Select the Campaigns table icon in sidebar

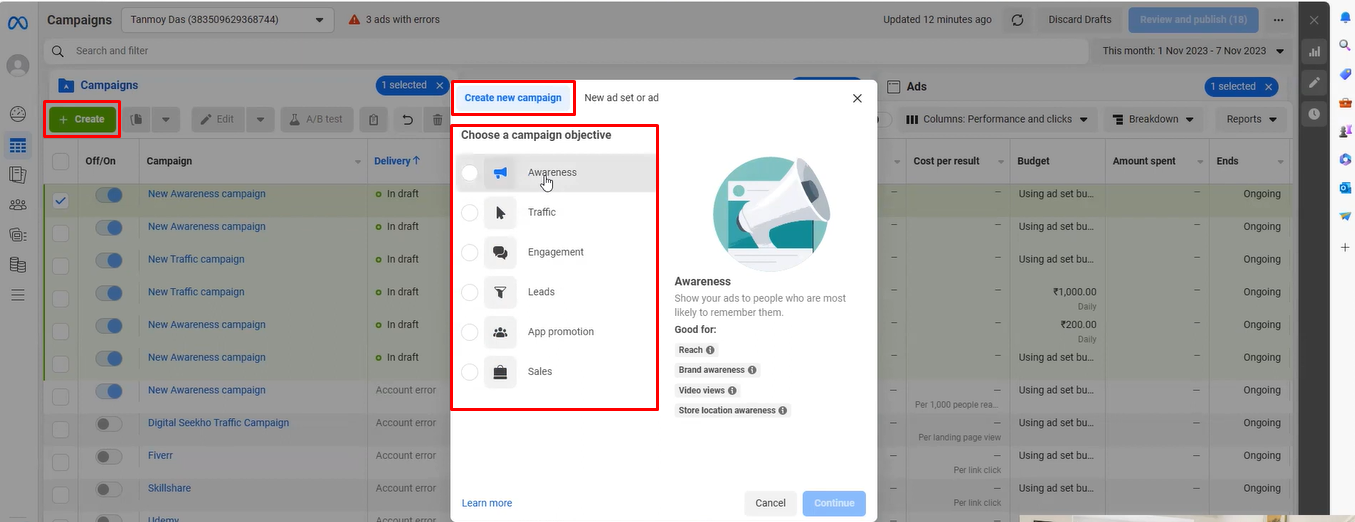18,146
